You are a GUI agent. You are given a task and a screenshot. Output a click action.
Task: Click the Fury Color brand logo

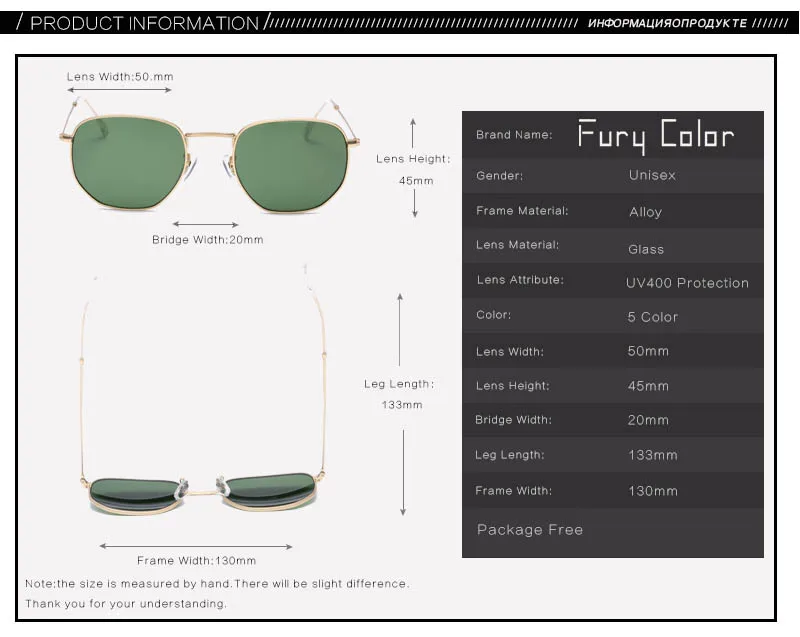656,136
